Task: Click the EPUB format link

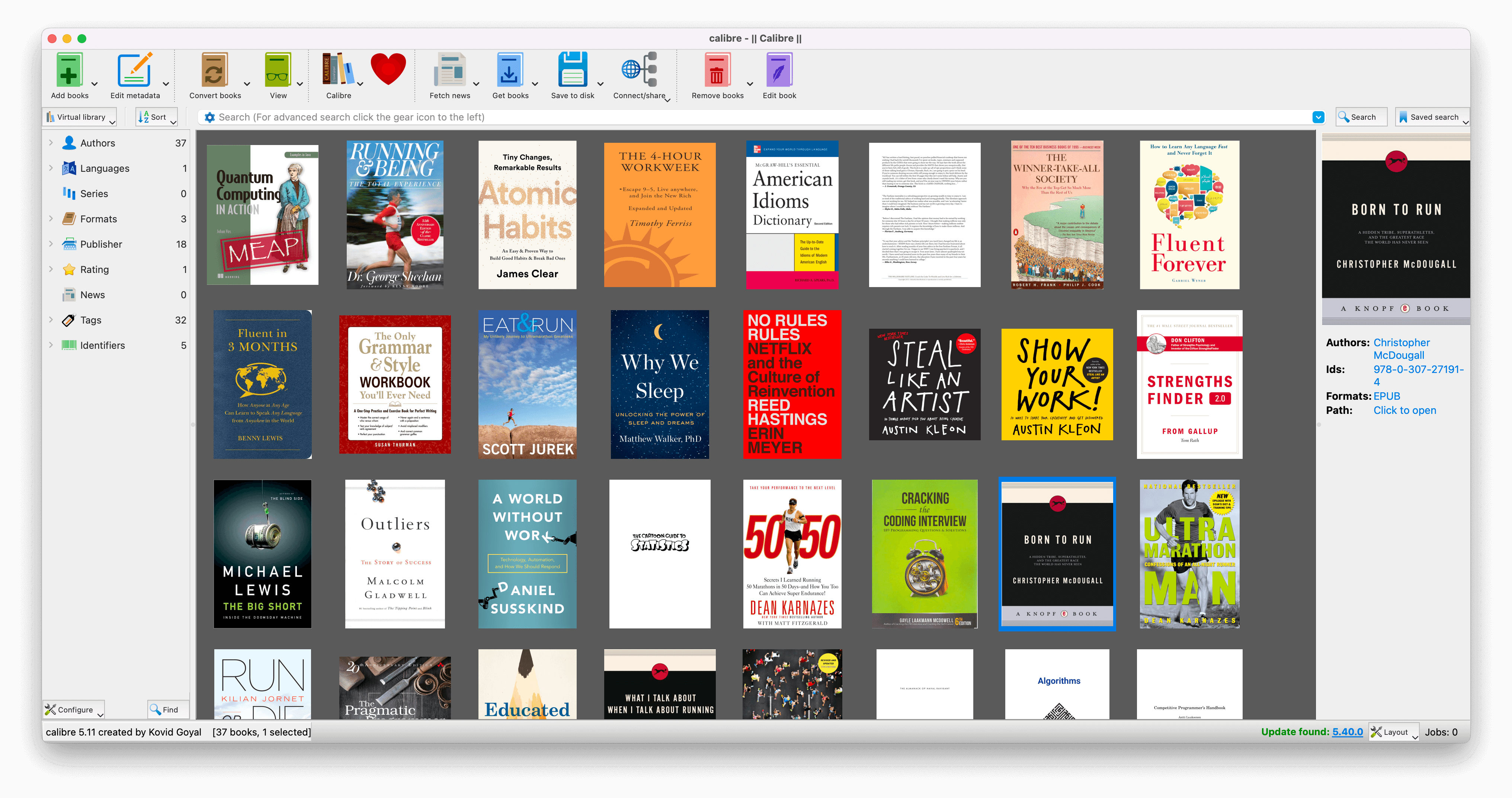Action: (x=1386, y=396)
